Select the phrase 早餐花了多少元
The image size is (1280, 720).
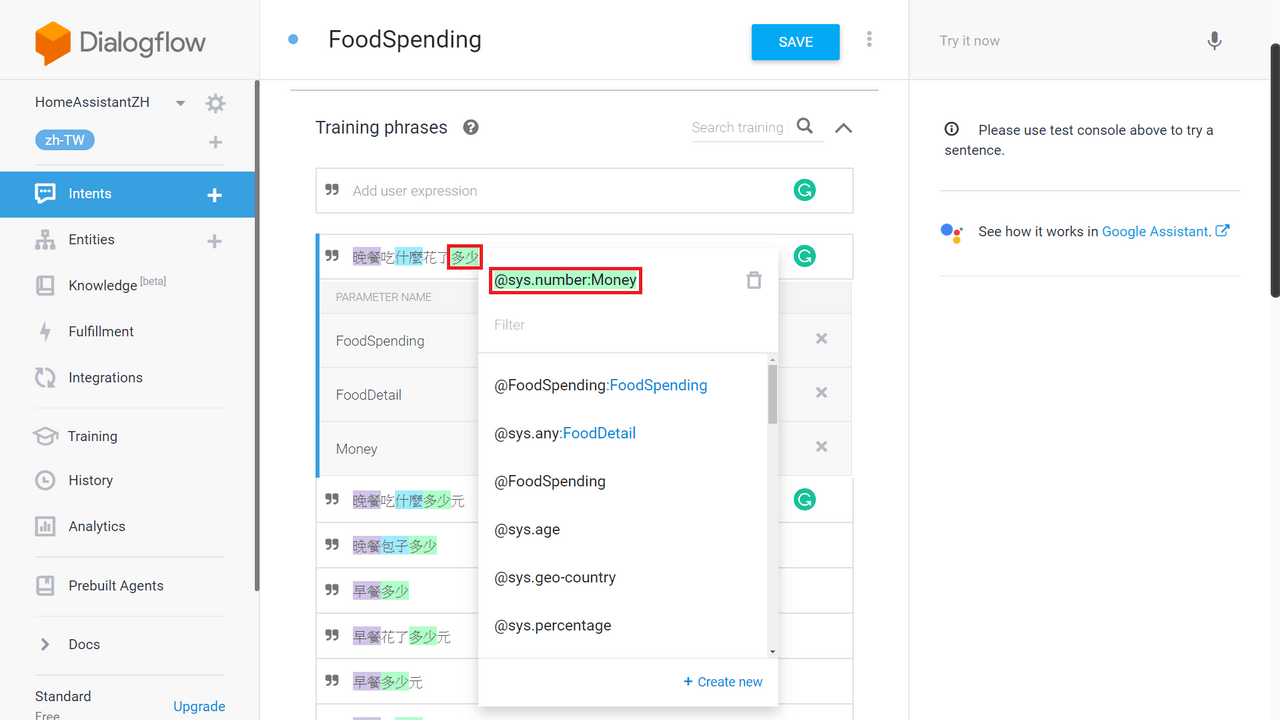click(401, 636)
